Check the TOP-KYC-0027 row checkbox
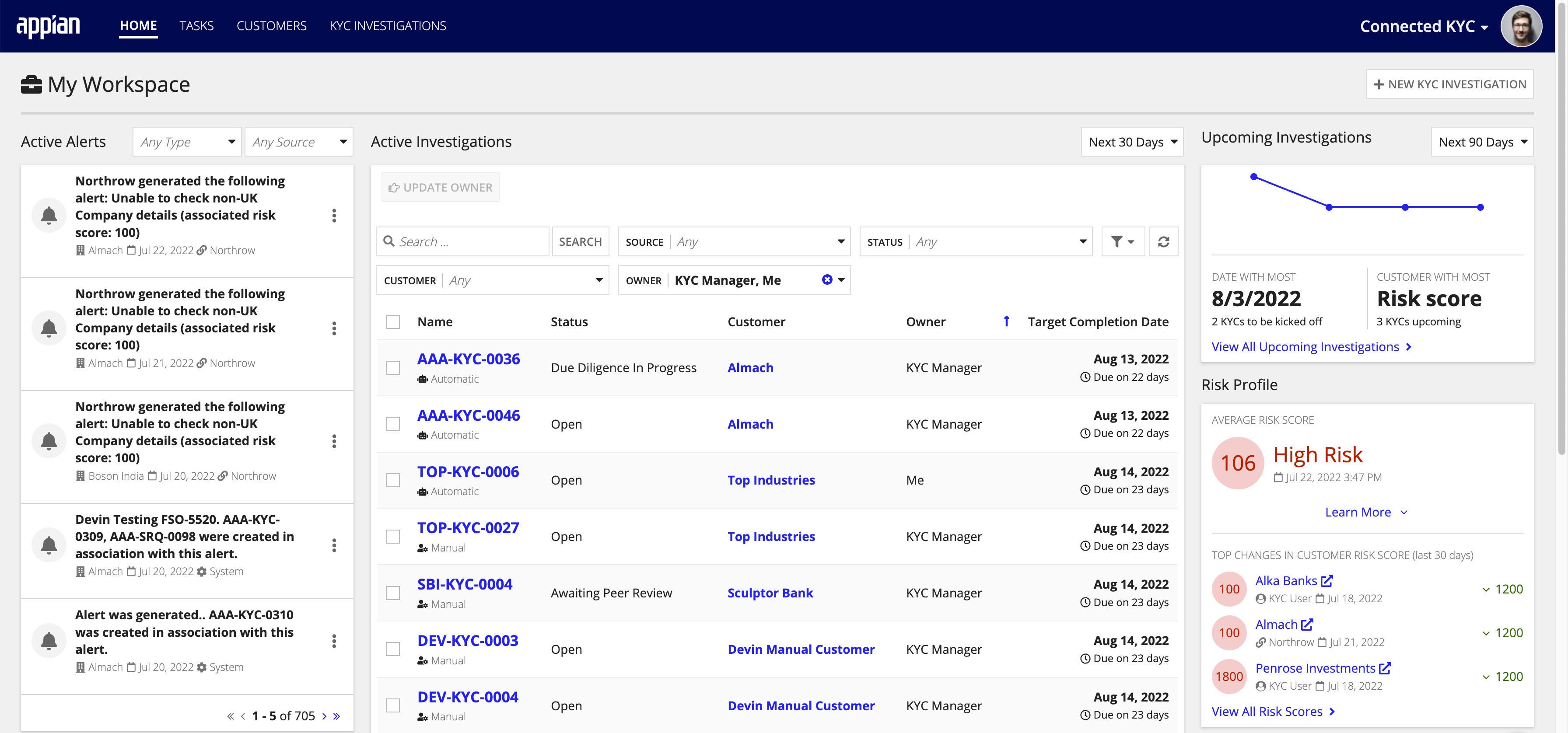This screenshot has height=733, width=1568. click(x=392, y=537)
